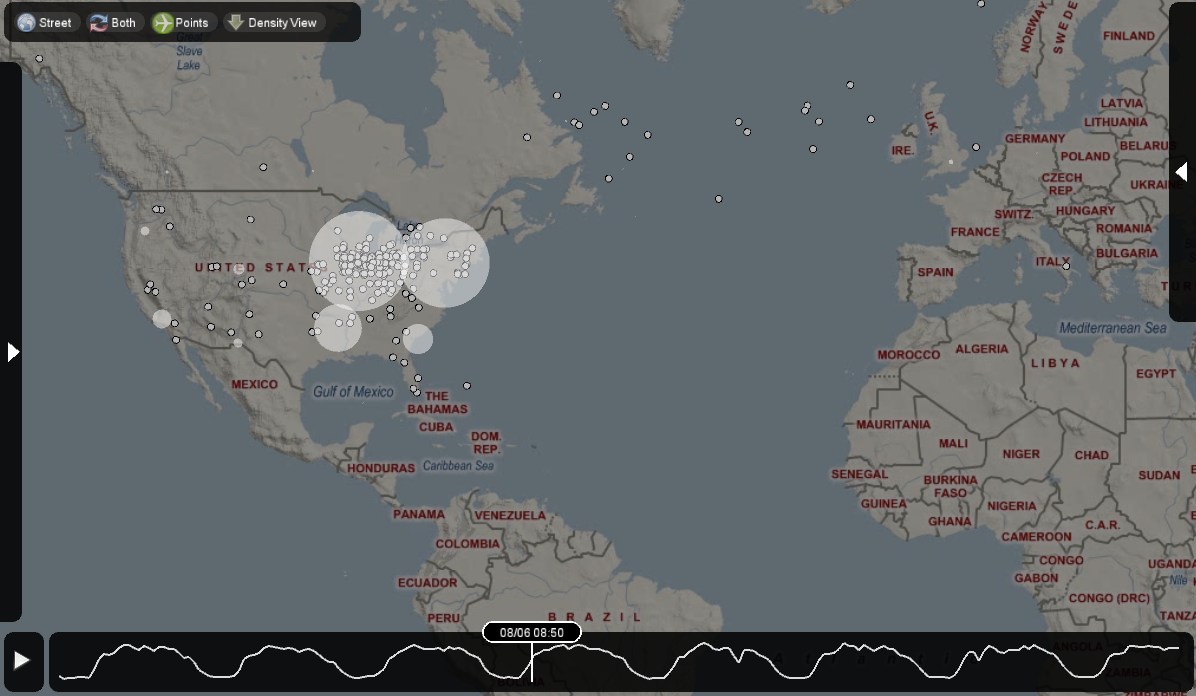Click the Caribbean Sea label
The image size is (1196, 696).
[x=458, y=466]
